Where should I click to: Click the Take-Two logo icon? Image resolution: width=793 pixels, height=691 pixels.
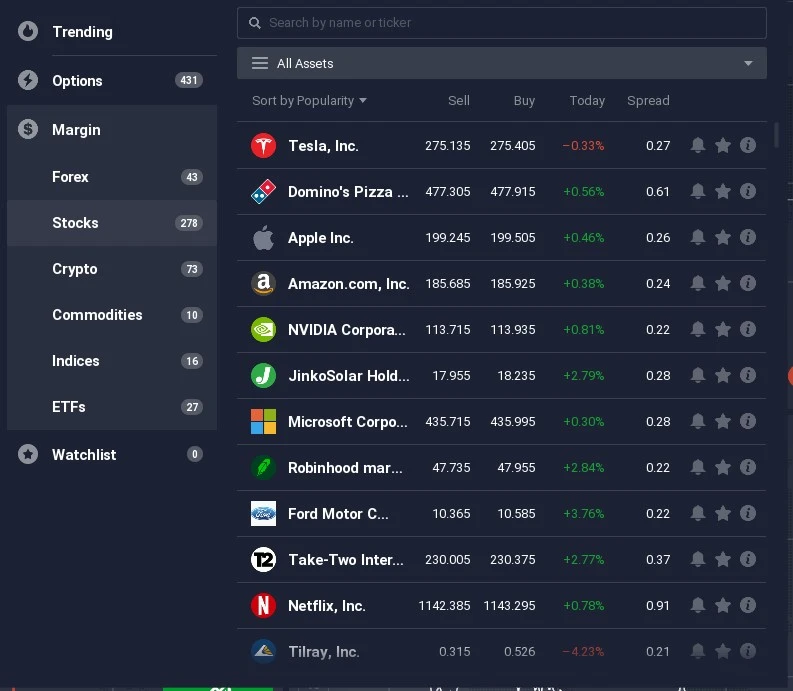[263, 560]
